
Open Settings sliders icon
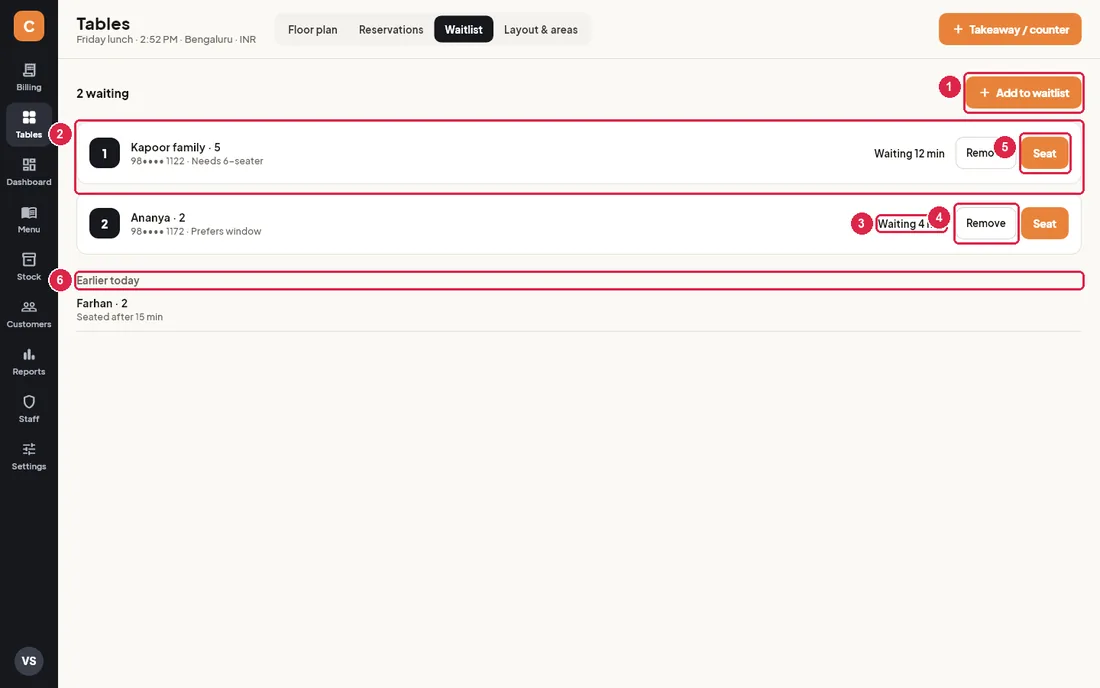tap(29, 449)
